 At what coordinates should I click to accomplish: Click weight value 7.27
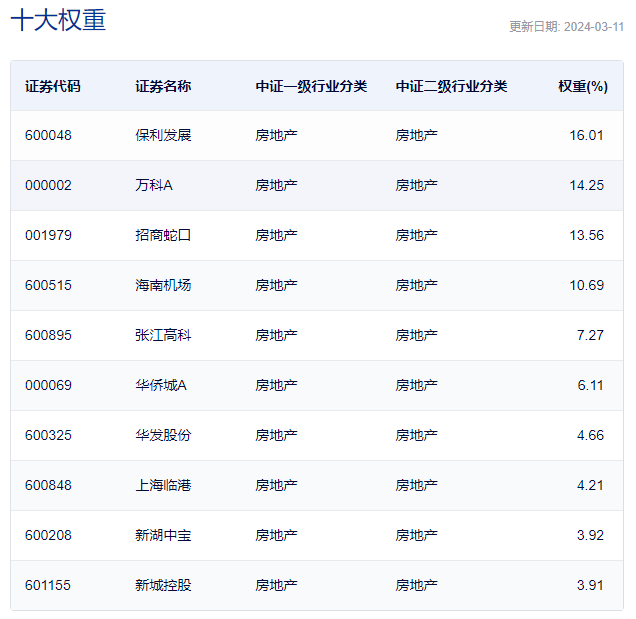point(590,335)
